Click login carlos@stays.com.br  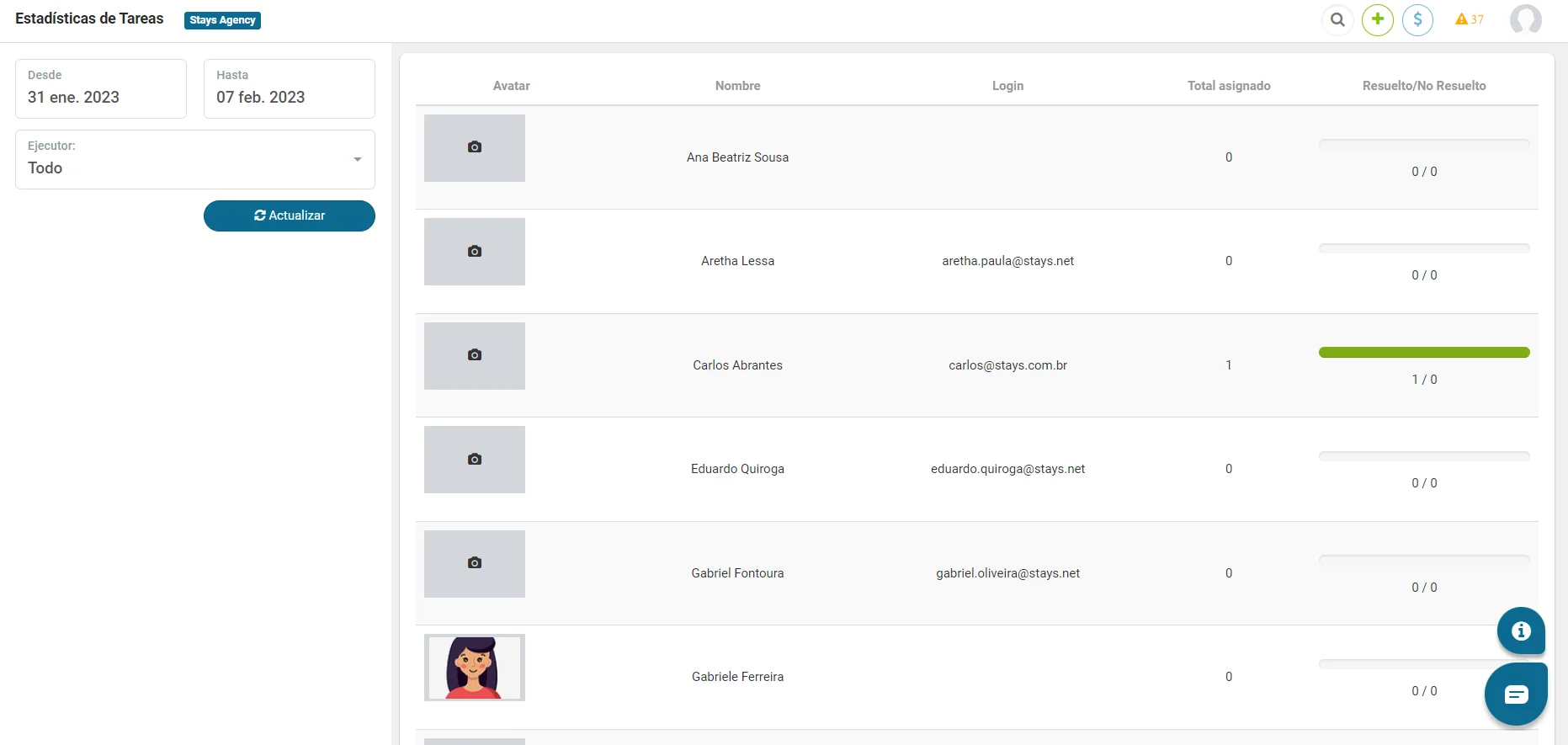coord(1008,365)
